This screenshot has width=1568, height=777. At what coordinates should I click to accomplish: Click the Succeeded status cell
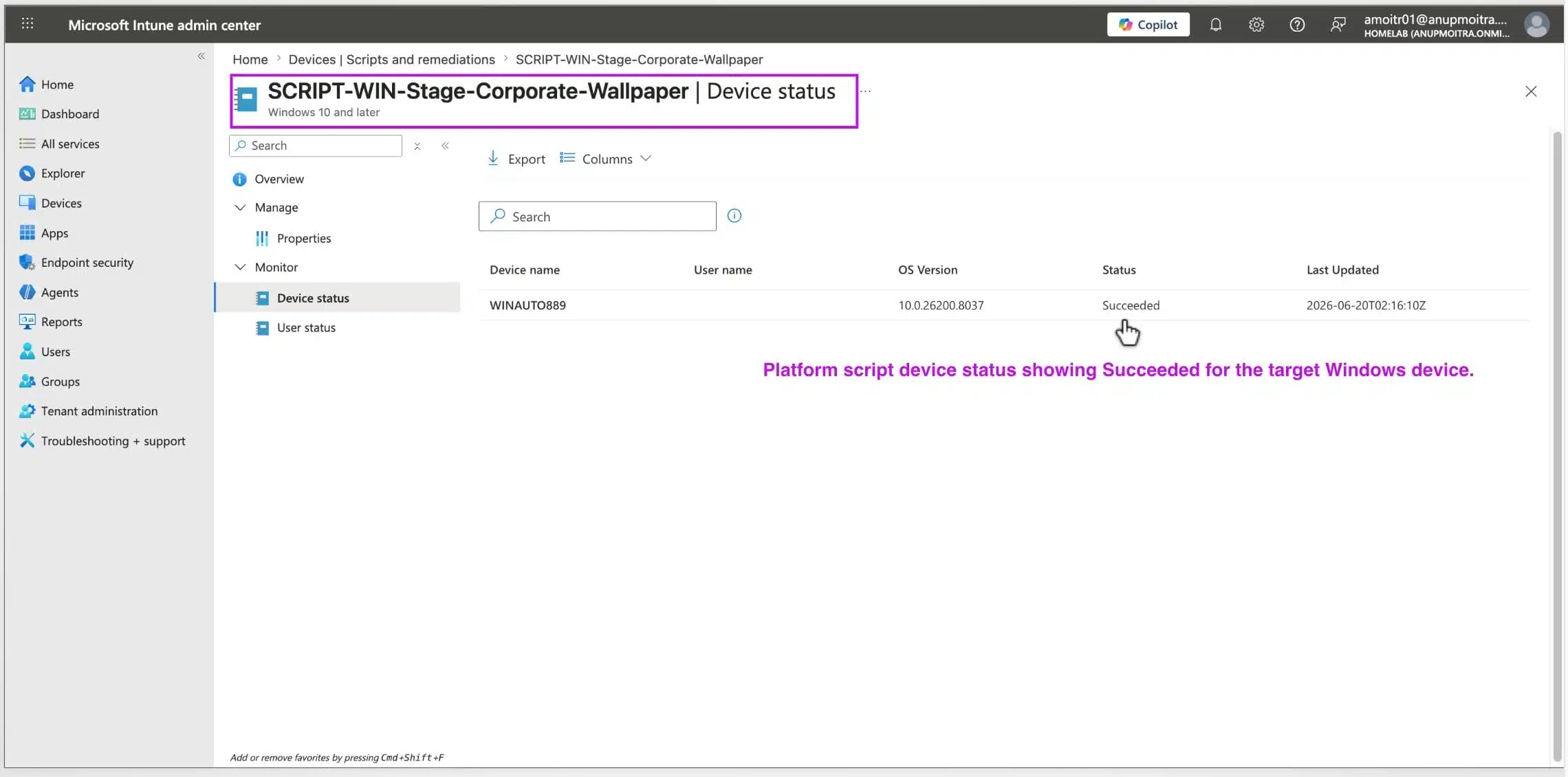[x=1131, y=305]
